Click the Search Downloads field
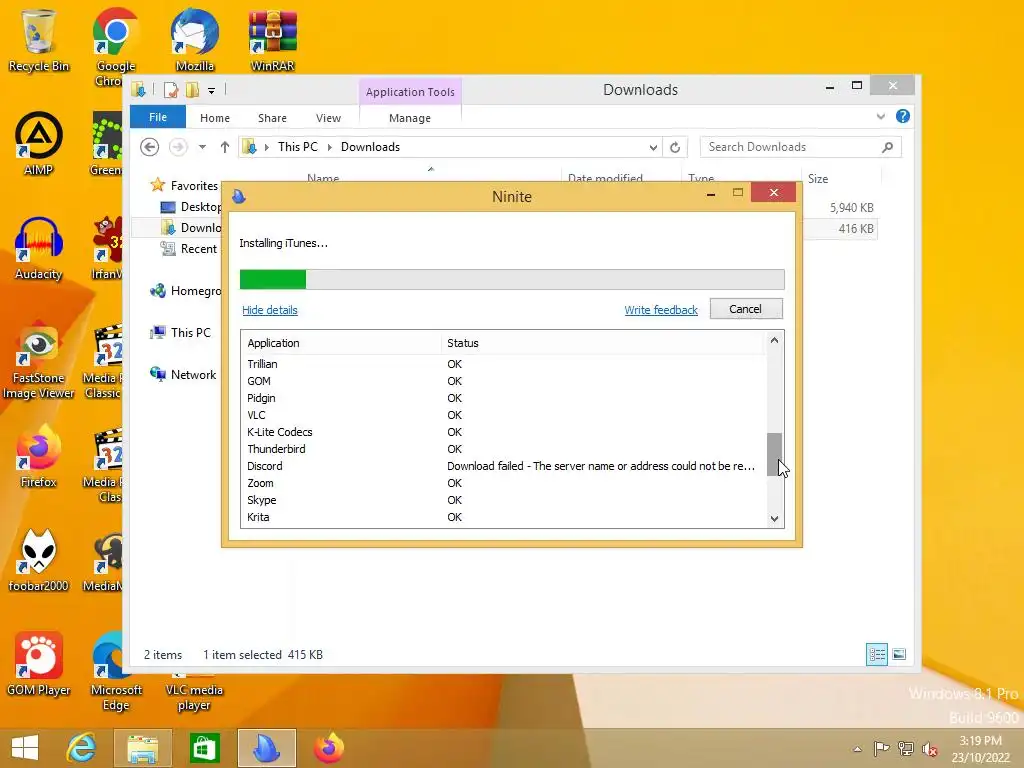 800,147
